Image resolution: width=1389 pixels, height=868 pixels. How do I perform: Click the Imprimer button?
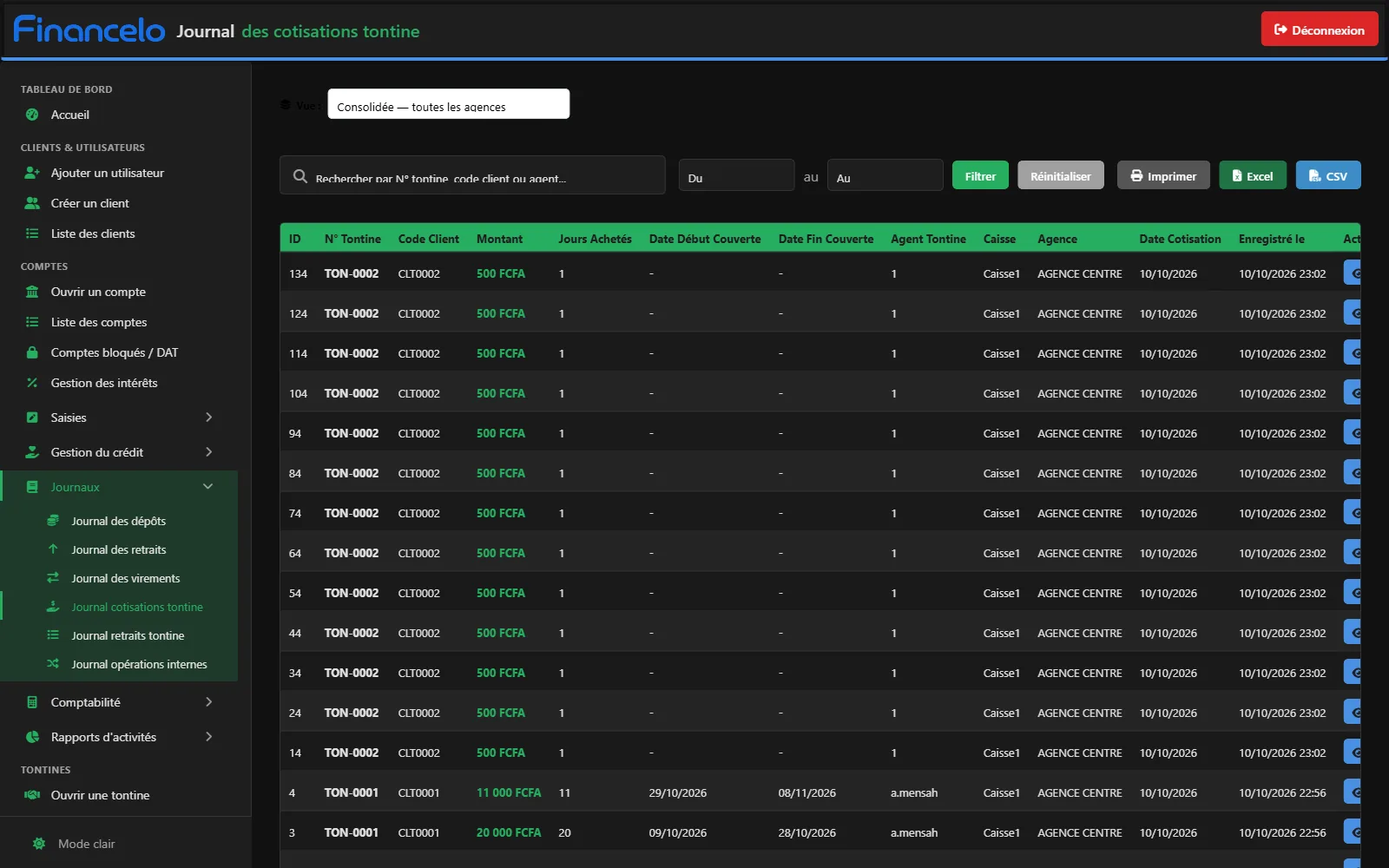[1163, 175]
